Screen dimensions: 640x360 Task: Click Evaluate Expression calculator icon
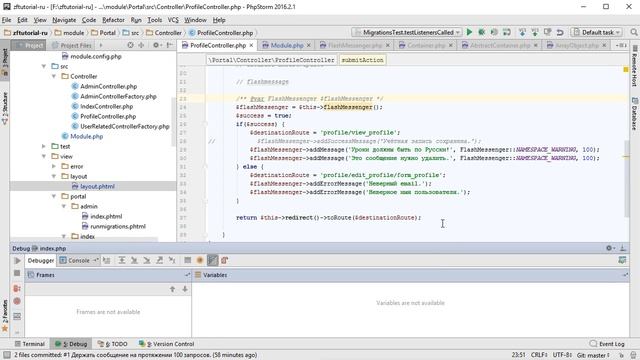click(187, 260)
